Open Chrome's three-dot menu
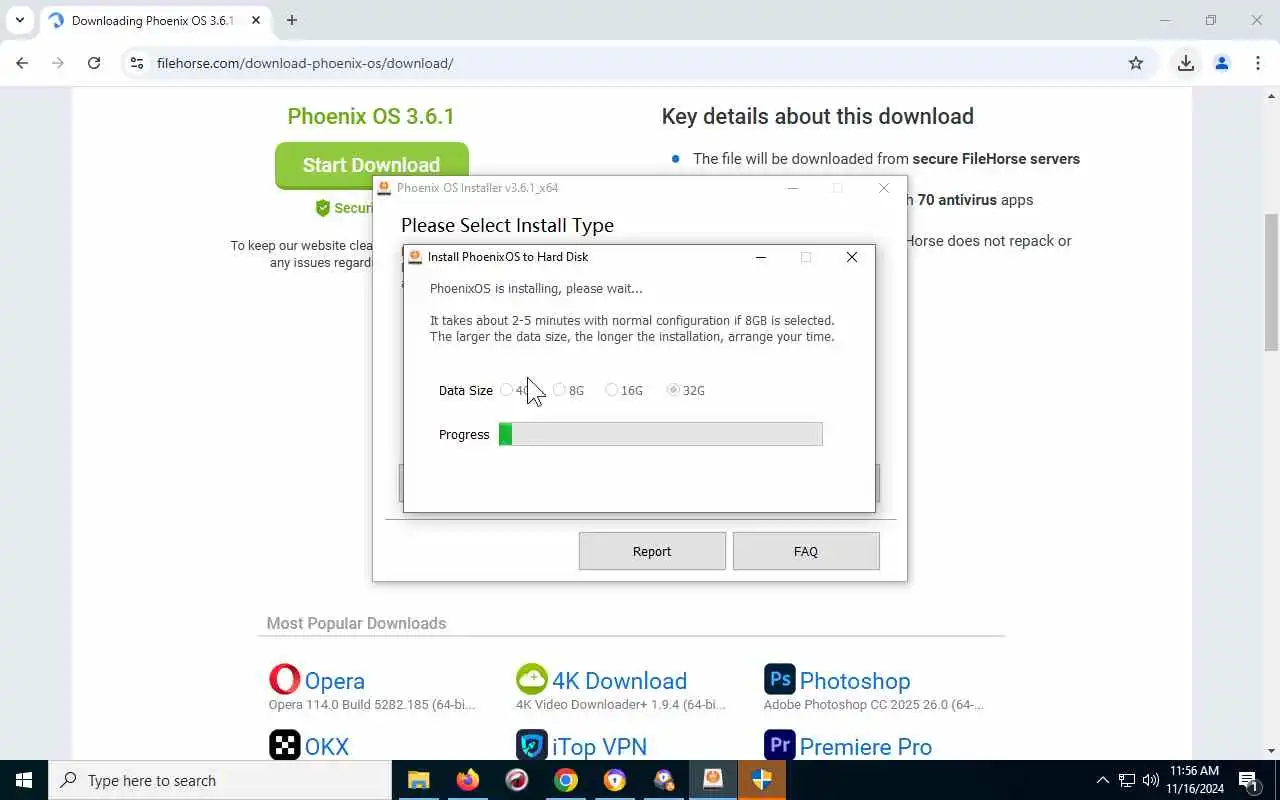This screenshot has width=1280, height=800. 1258,63
